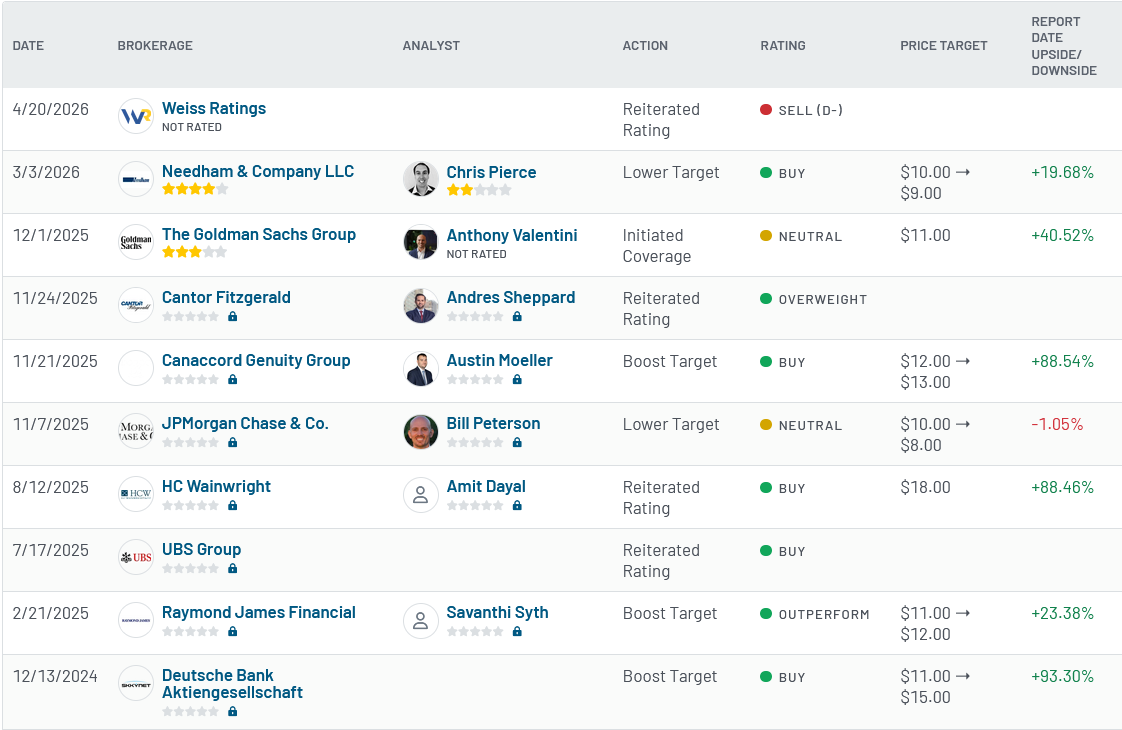Click the REPORT DATE UPSIDE/DOWNSIDE header
This screenshot has width=1122, height=730.
tap(1064, 46)
